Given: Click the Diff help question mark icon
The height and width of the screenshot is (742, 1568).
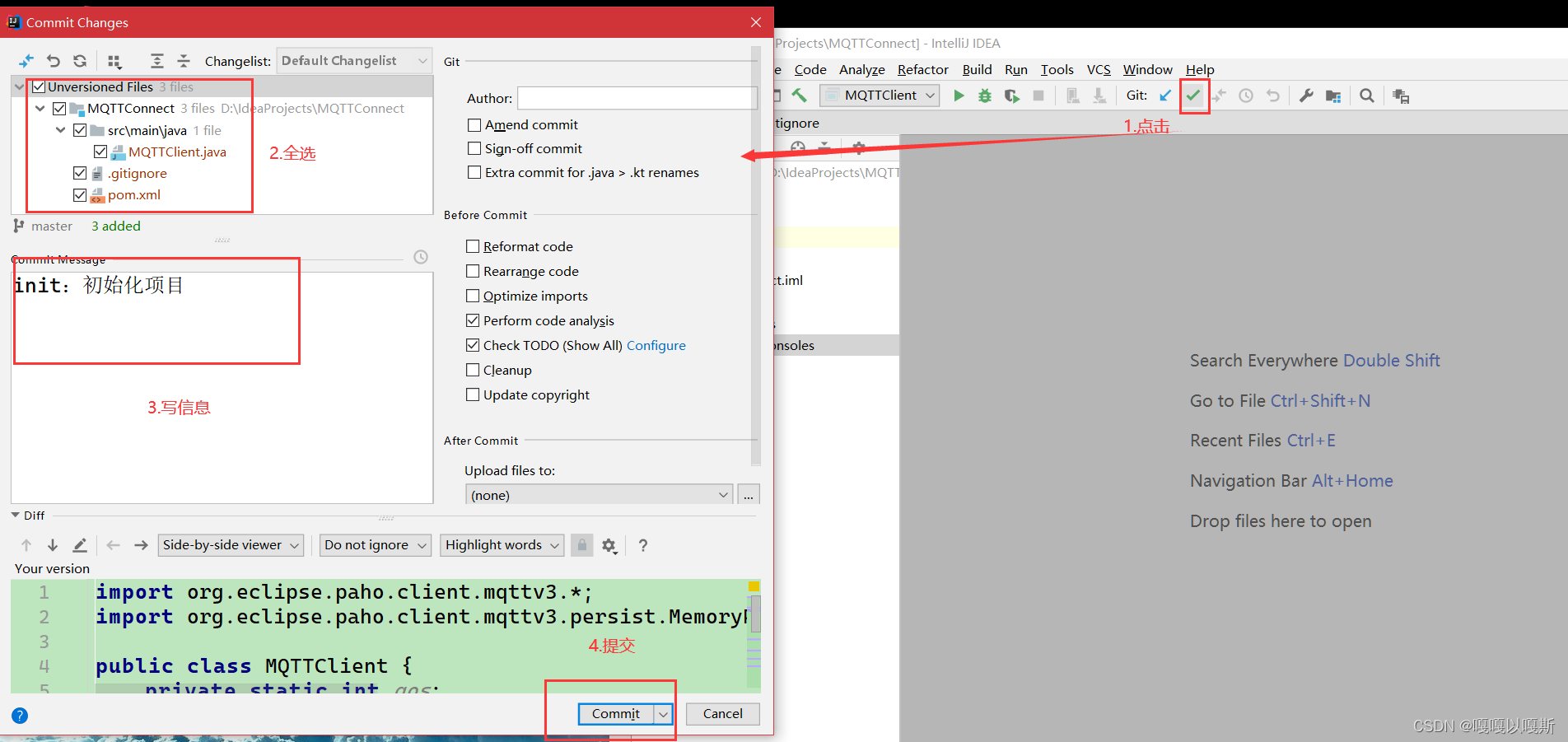Looking at the screenshot, I should point(643,545).
